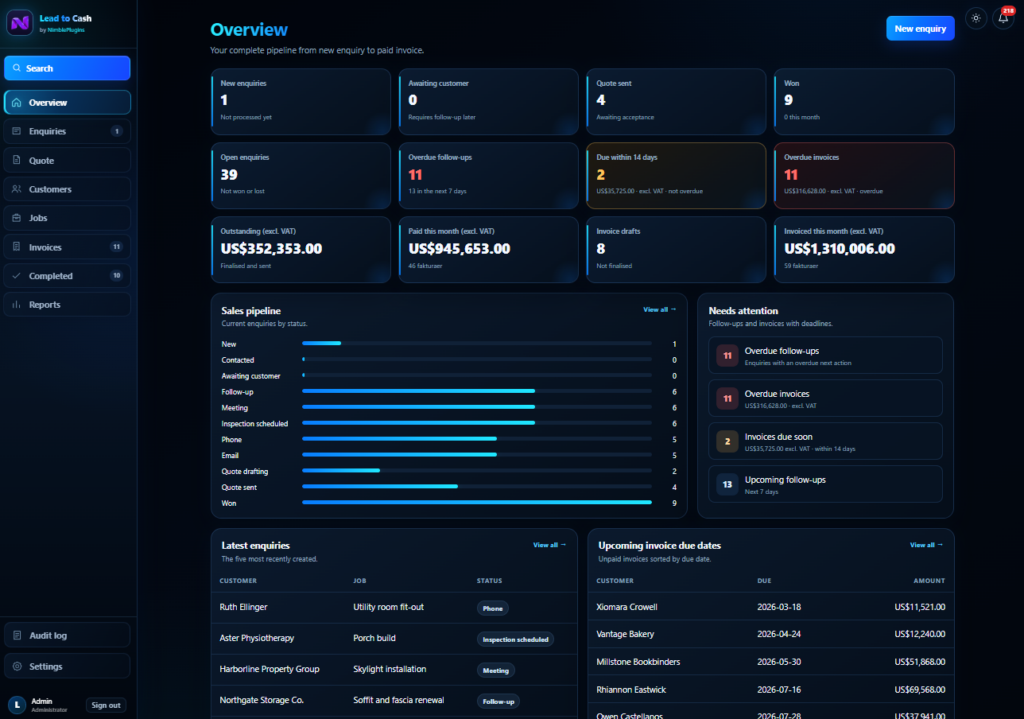
Task: Open the Upcoming follow-ups attention card
Action: click(x=825, y=485)
